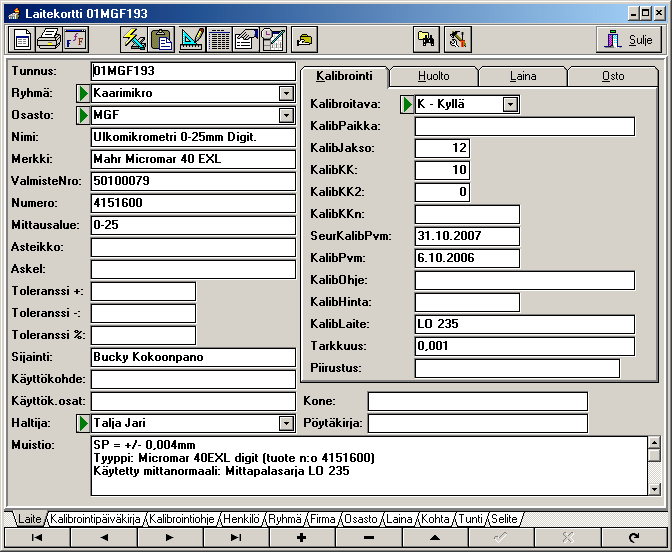Switch to the Laina tab at top
Screen dimensions: 672x552
[x=523, y=76]
